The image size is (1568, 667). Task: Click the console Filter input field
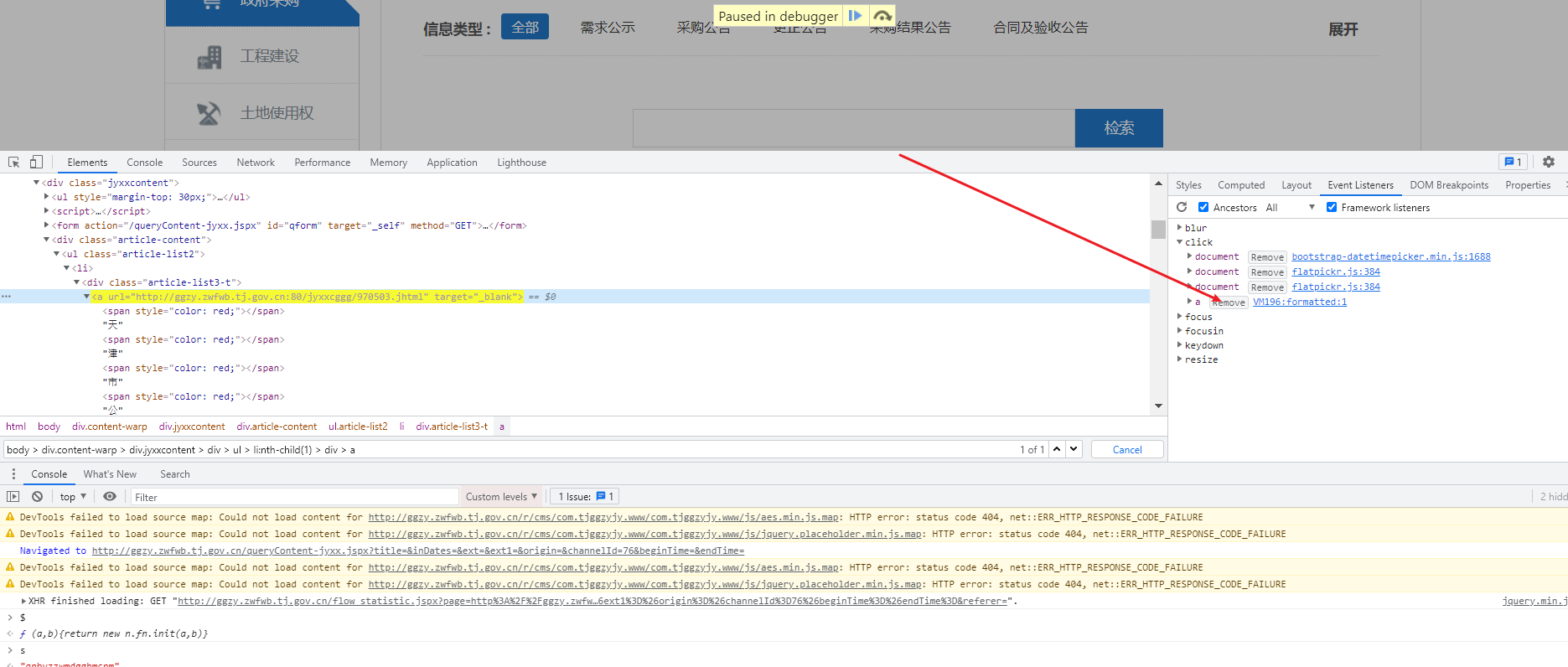point(293,497)
